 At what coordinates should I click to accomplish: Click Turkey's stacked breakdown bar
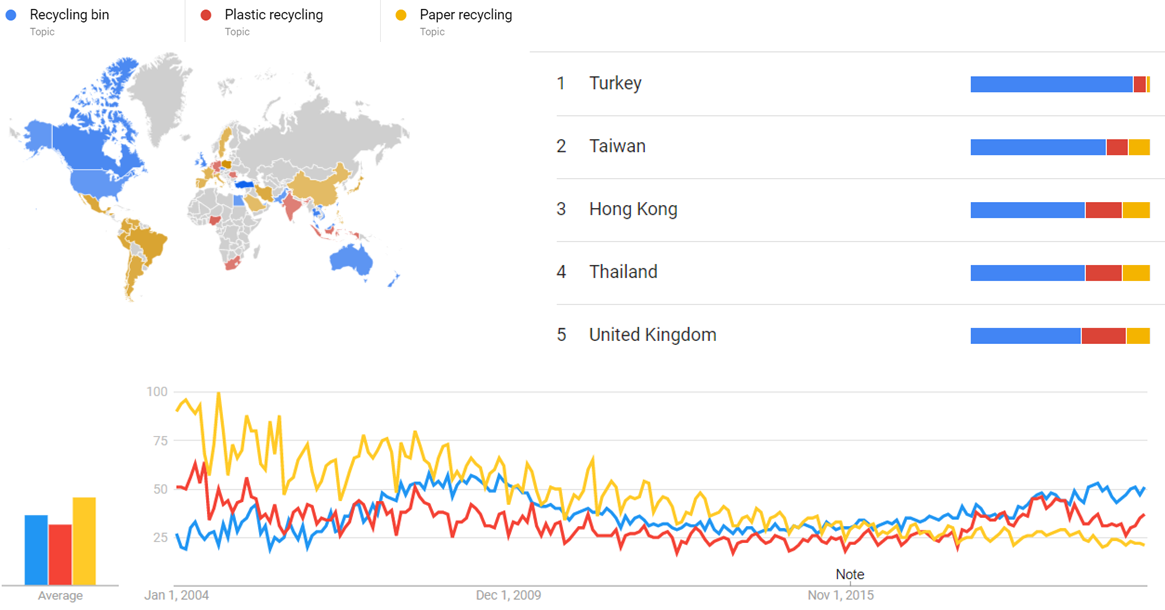click(x=1060, y=84)
